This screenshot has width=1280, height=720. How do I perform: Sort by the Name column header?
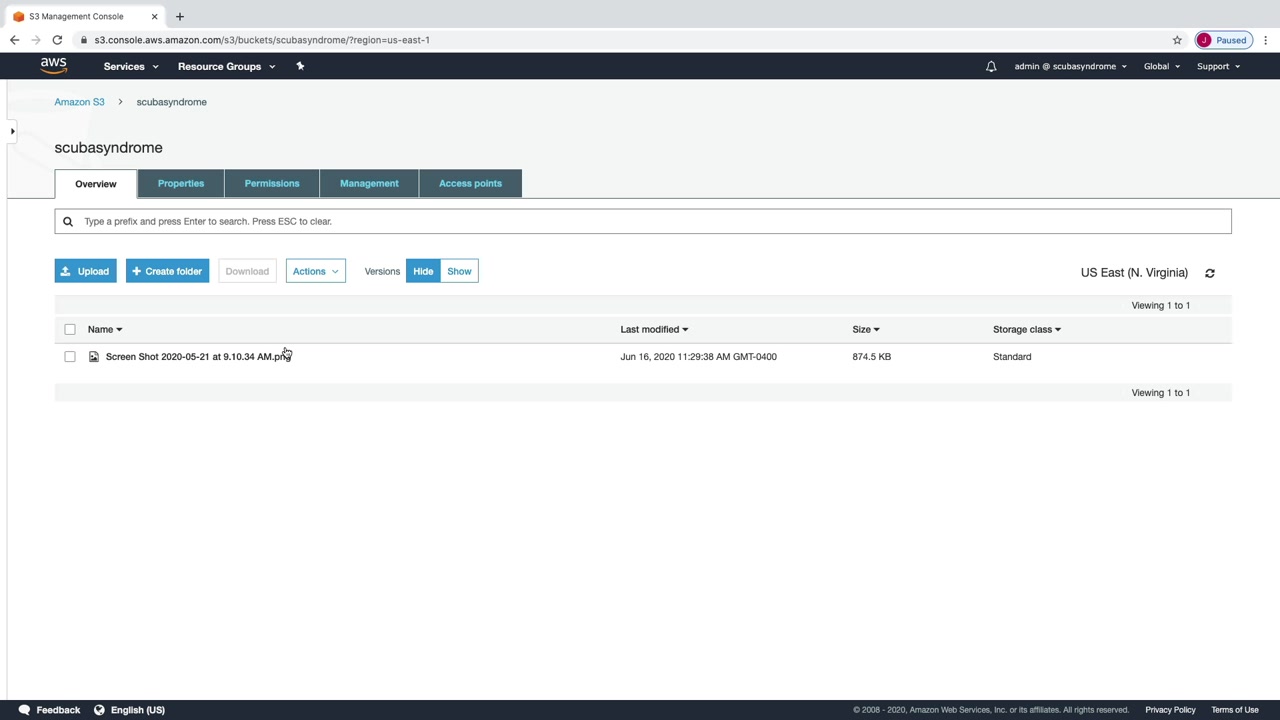pos(105,329)
